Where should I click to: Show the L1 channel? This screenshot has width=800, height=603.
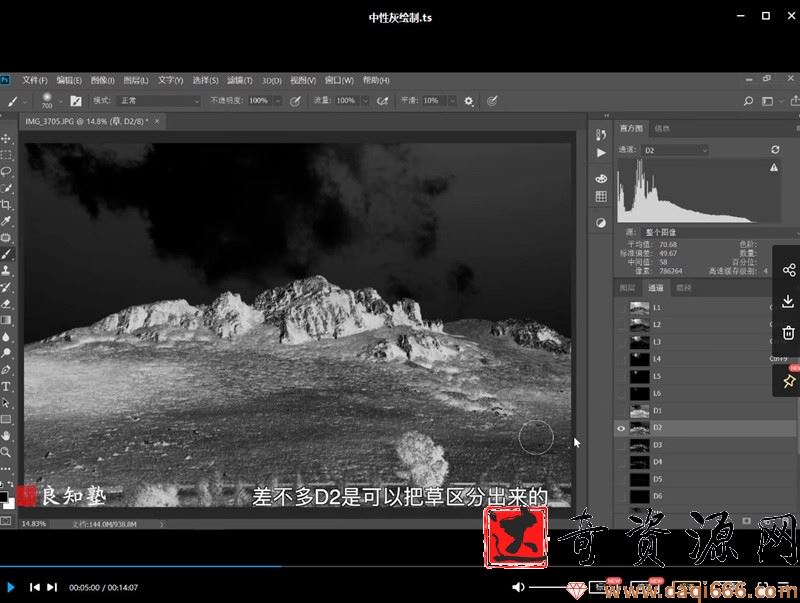[621, 308]
